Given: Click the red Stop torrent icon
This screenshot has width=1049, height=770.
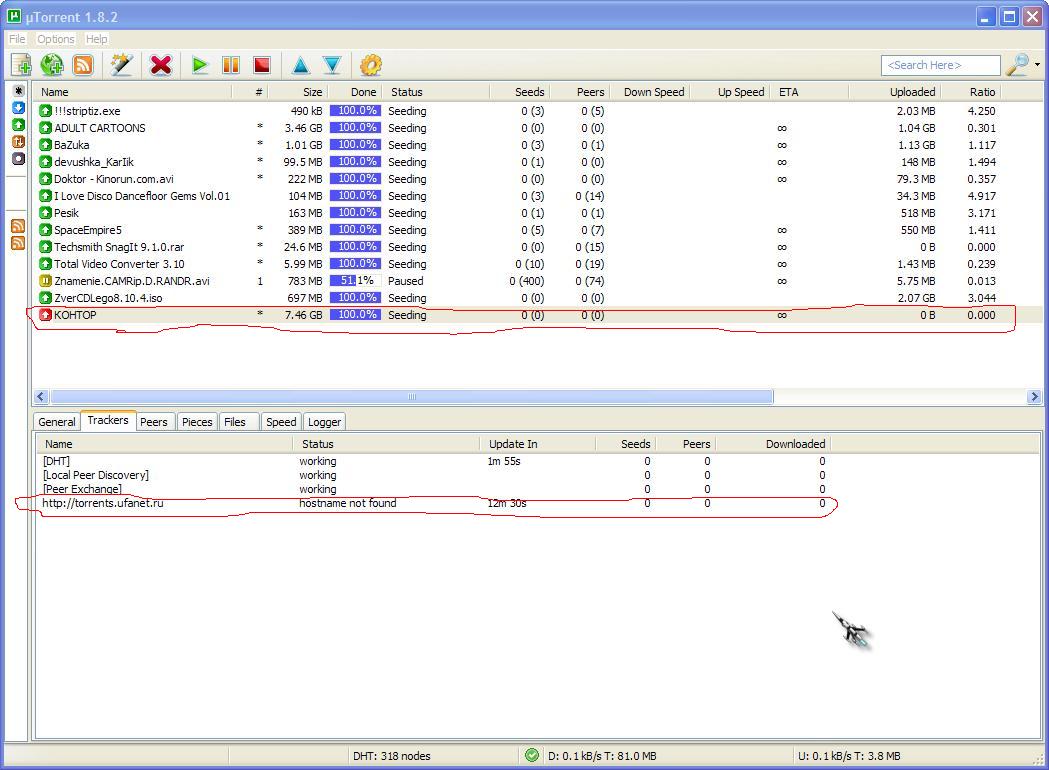Looking at the screenshot, I should 262,65.
